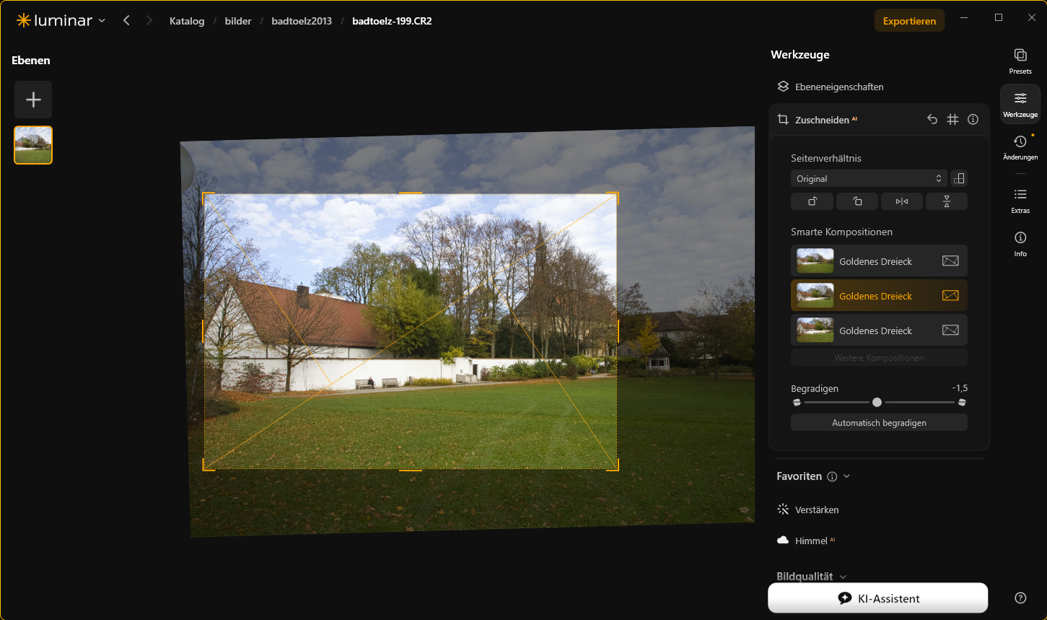
Task: Click the Exportieren button
Action: point(909,21)
